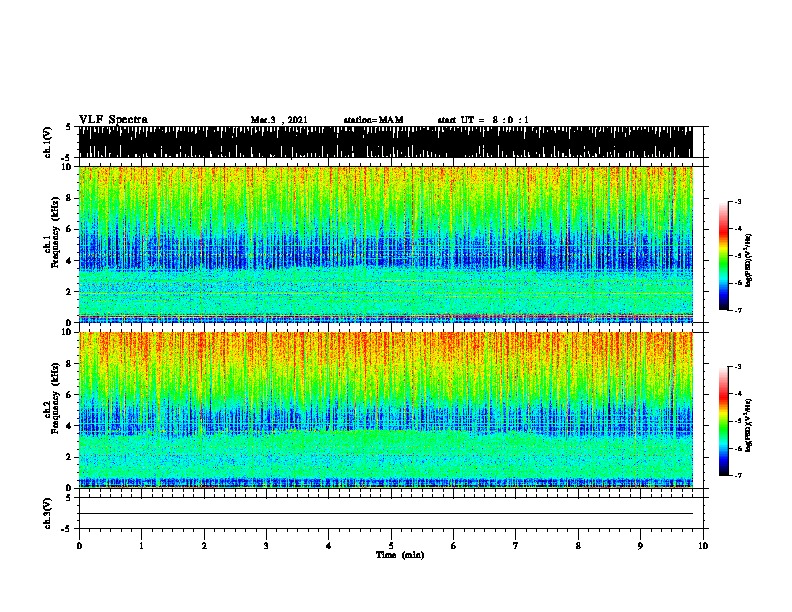Click the ch.1 spectrogram panel
Viewport: 792px width, 612px height.
pyautogui.click(x=386, y=244)
